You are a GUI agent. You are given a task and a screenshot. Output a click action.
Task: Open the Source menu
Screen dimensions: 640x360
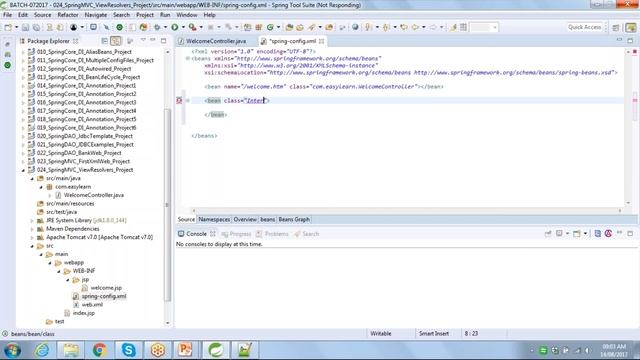(x=42, y=15)
